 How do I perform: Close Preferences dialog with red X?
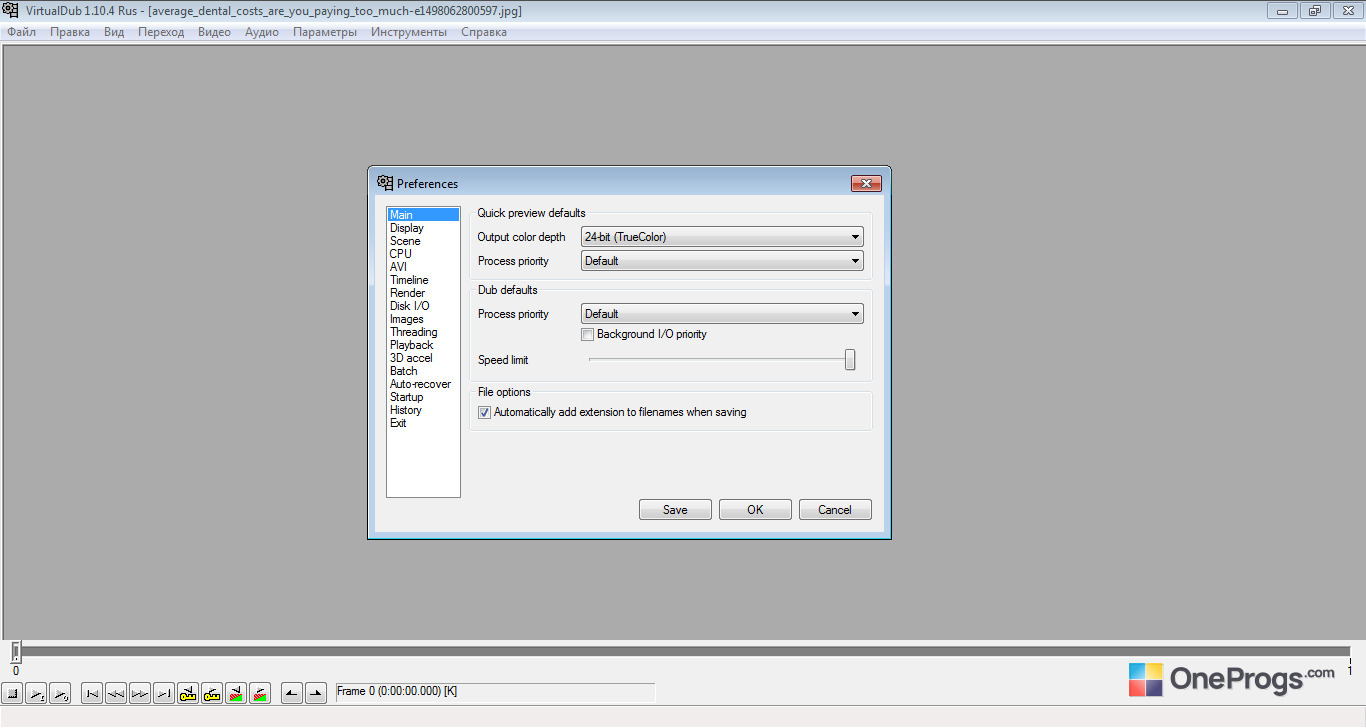coord(866,183)
